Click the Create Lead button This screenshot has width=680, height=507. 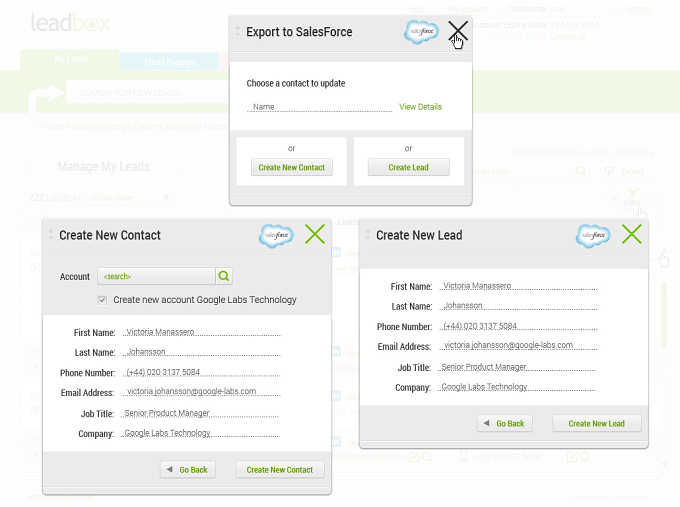[409, 167]
